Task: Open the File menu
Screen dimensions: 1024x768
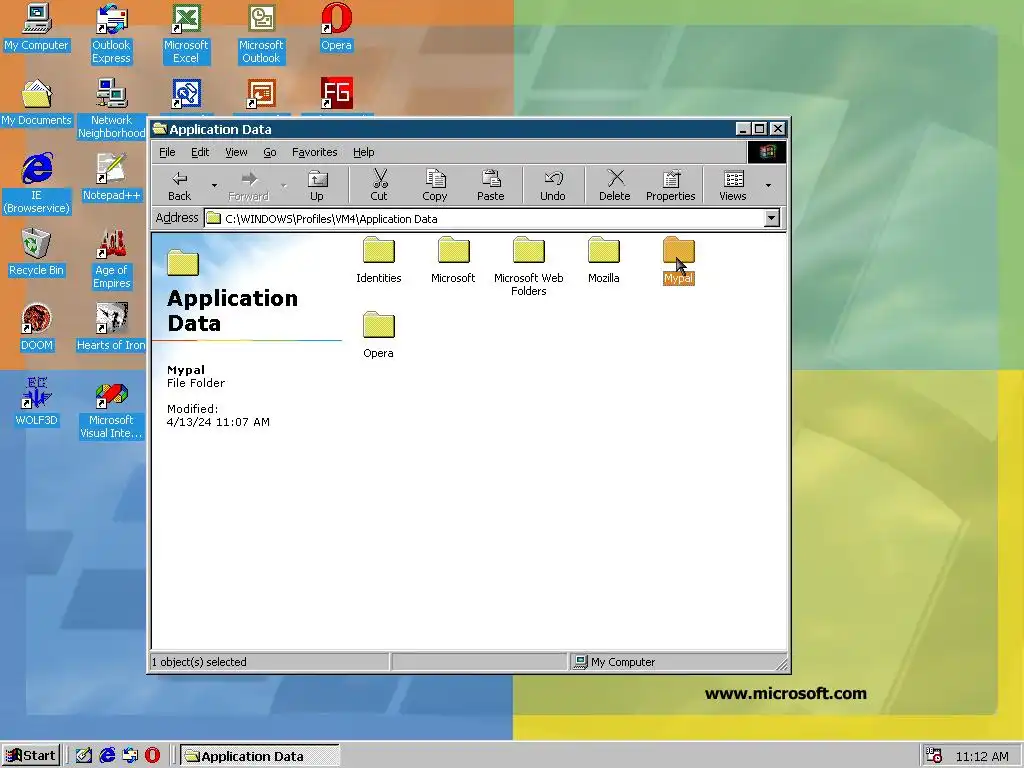Action: click(x=167, y=152)
